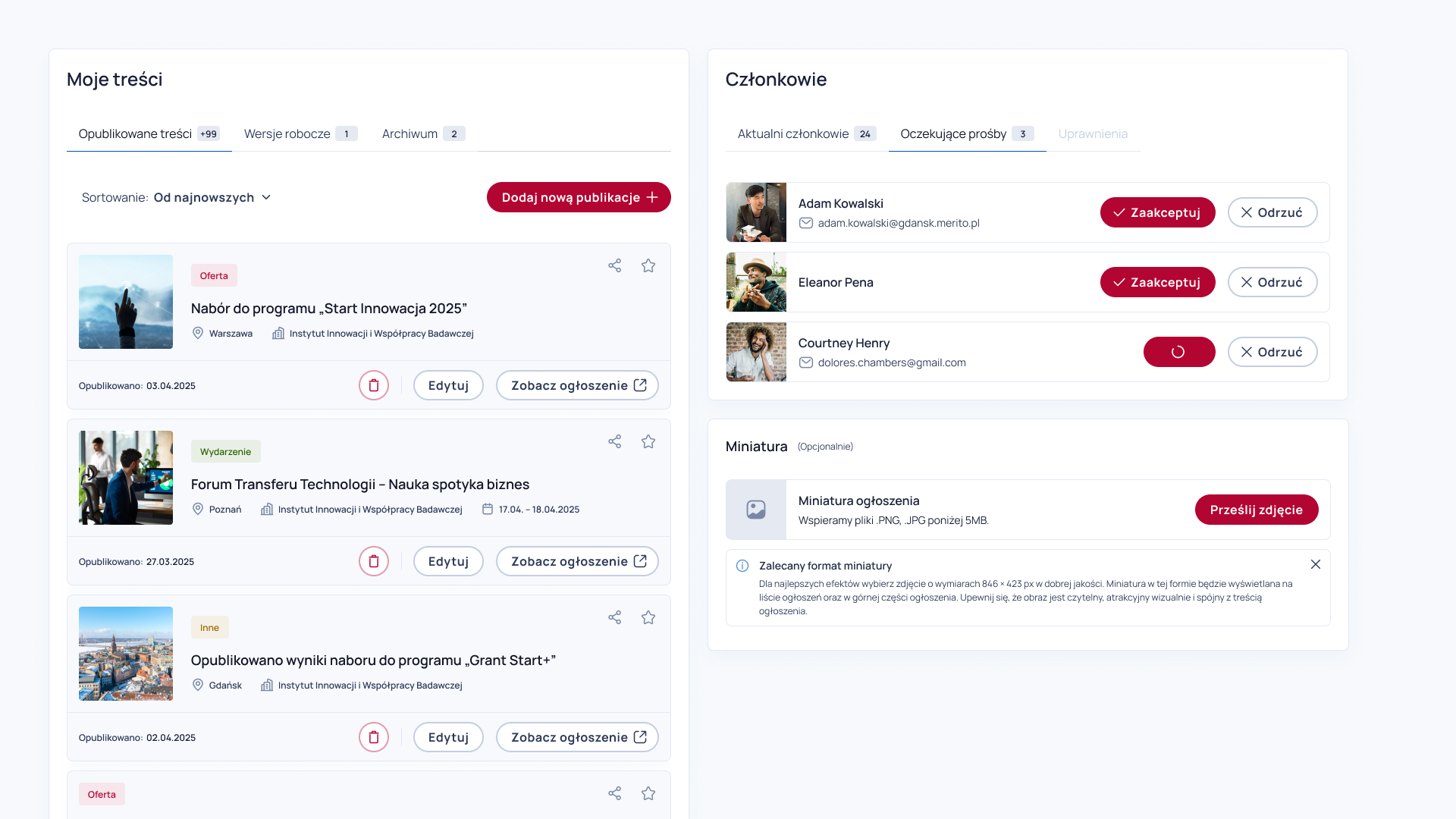Click "Dodaj nową publikacje"
The width and height of the screenshot is (1456, 819).
coord(579,197)
